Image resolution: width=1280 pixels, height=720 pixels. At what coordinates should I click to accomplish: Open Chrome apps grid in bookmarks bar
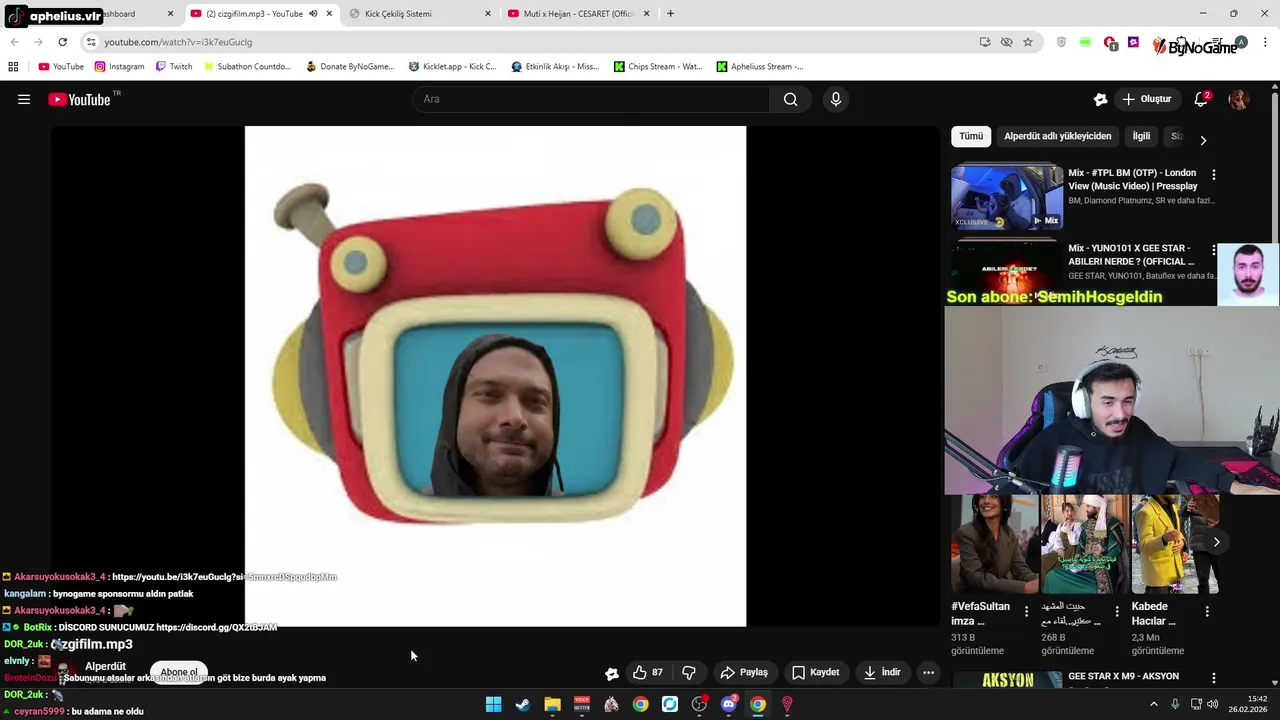[13, 66]
